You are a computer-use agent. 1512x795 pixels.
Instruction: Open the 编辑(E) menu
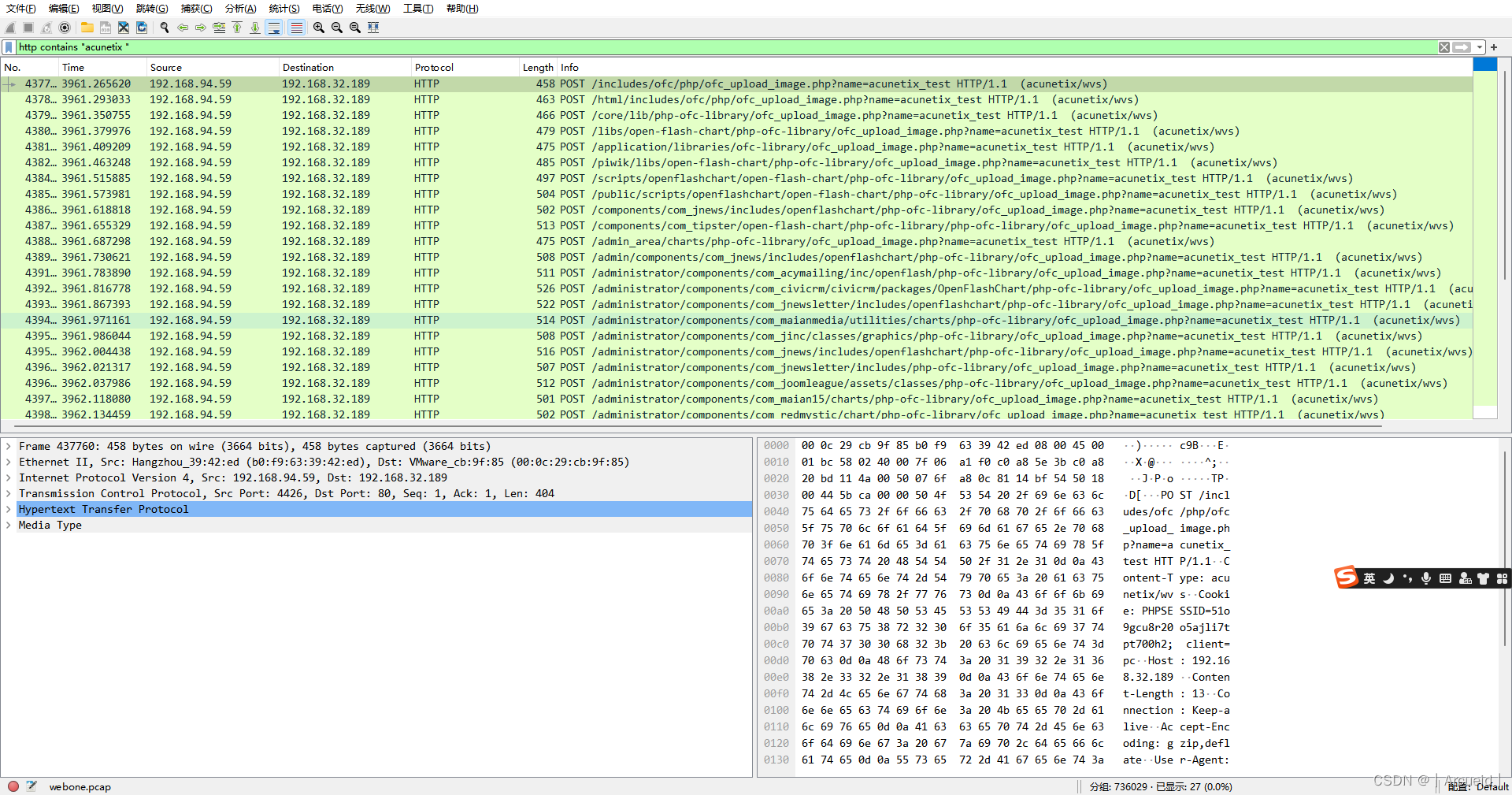(x=64, y=9)
